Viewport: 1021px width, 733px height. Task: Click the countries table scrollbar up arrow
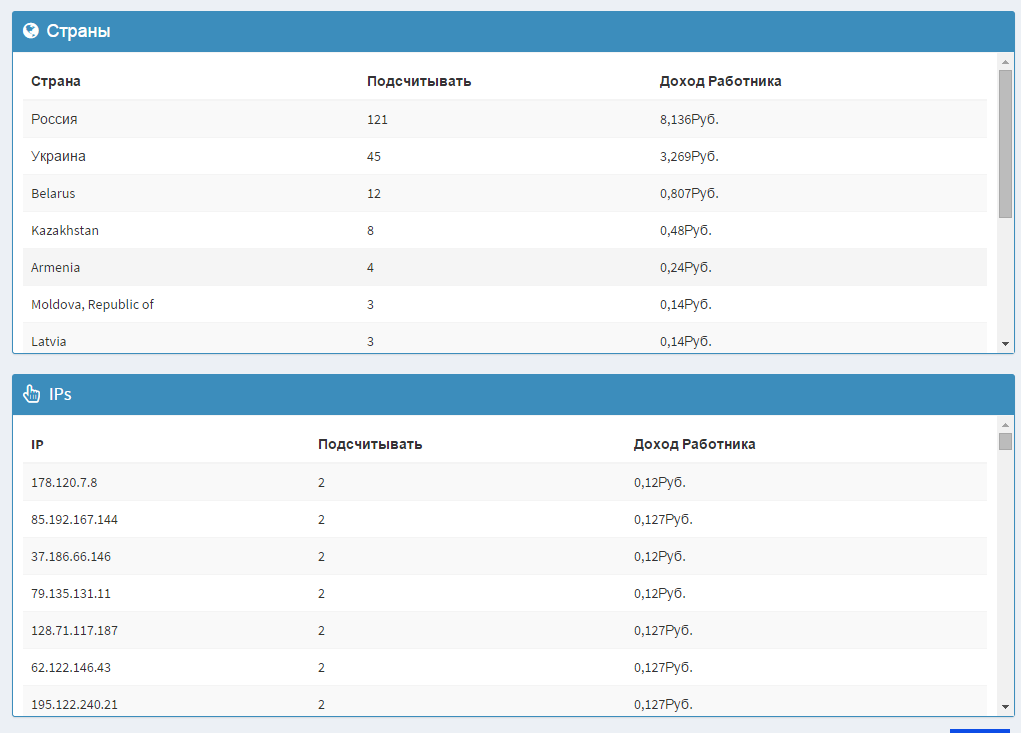(1005, 62)
